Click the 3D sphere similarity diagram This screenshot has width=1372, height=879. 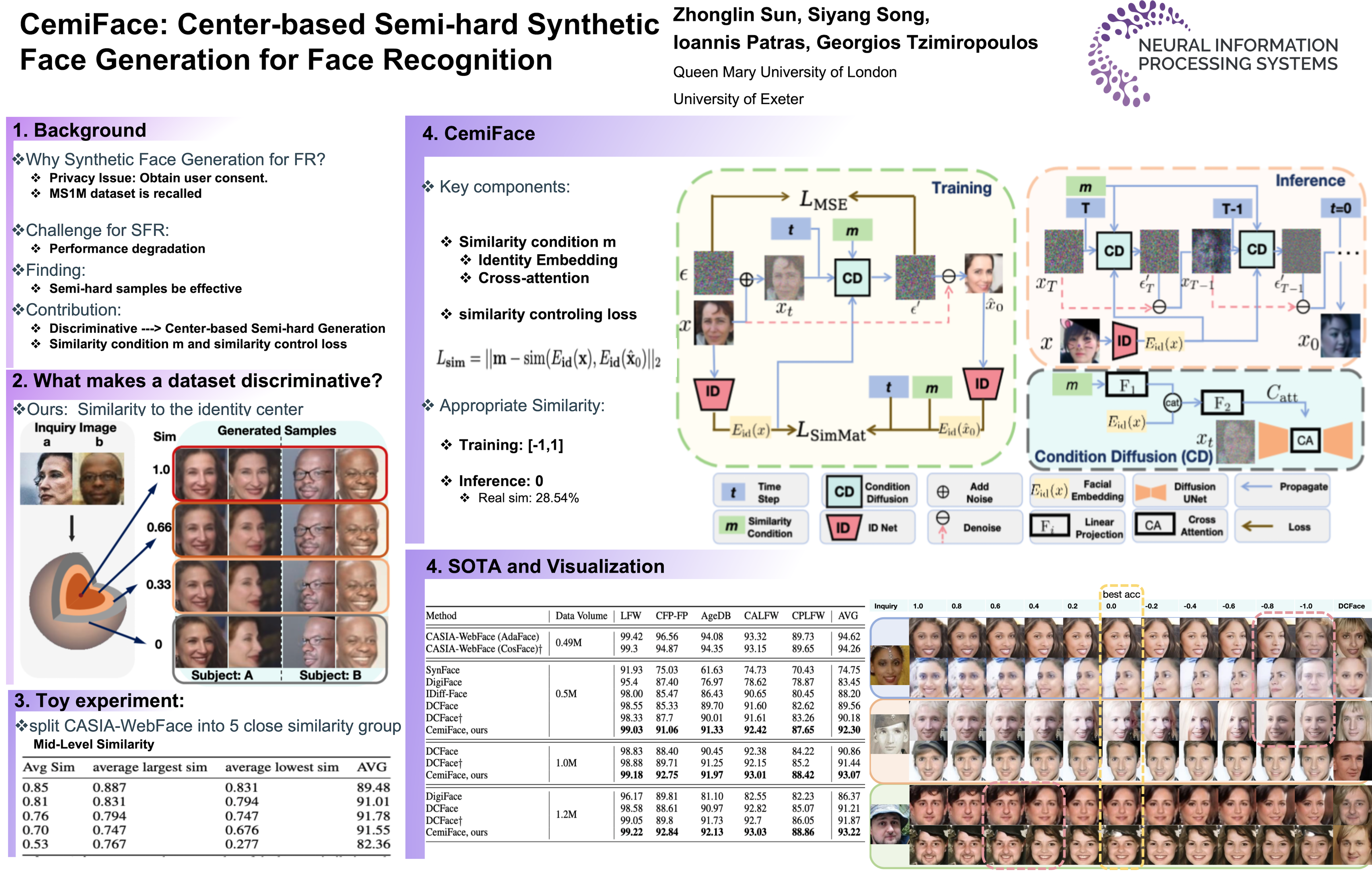[x=79, y=600]
